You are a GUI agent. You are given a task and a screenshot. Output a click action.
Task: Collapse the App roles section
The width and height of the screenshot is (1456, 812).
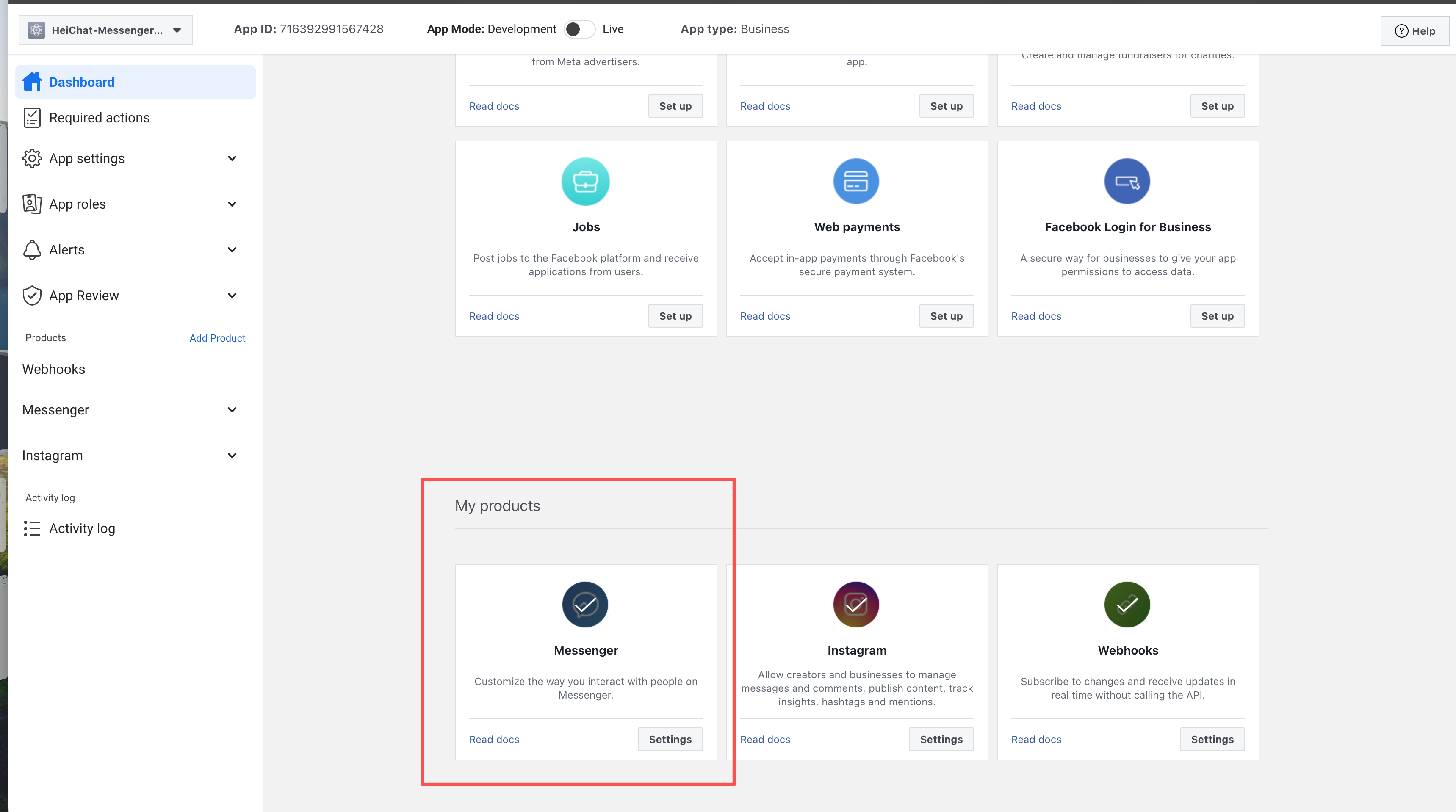tap(232, 204)
